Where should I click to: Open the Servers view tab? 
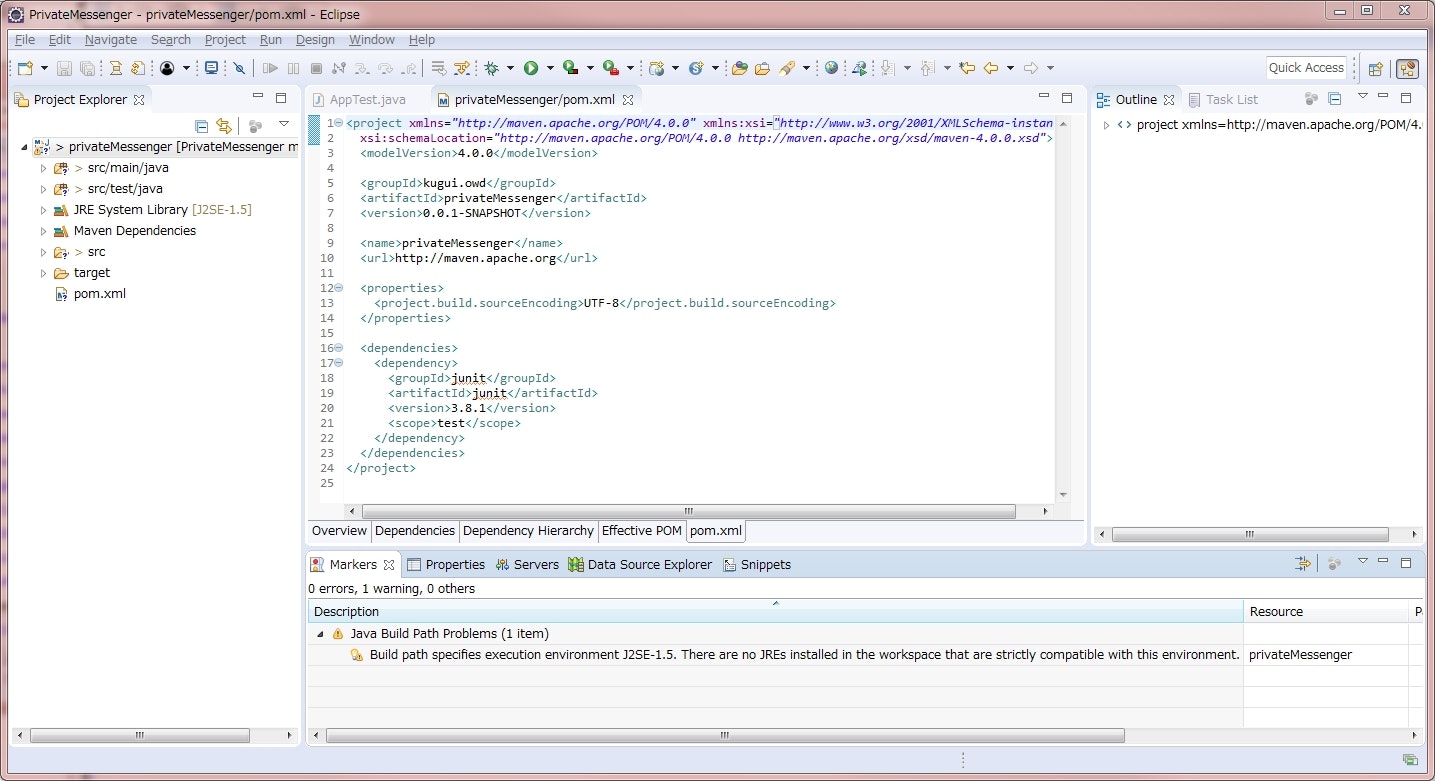pos(527,565)
